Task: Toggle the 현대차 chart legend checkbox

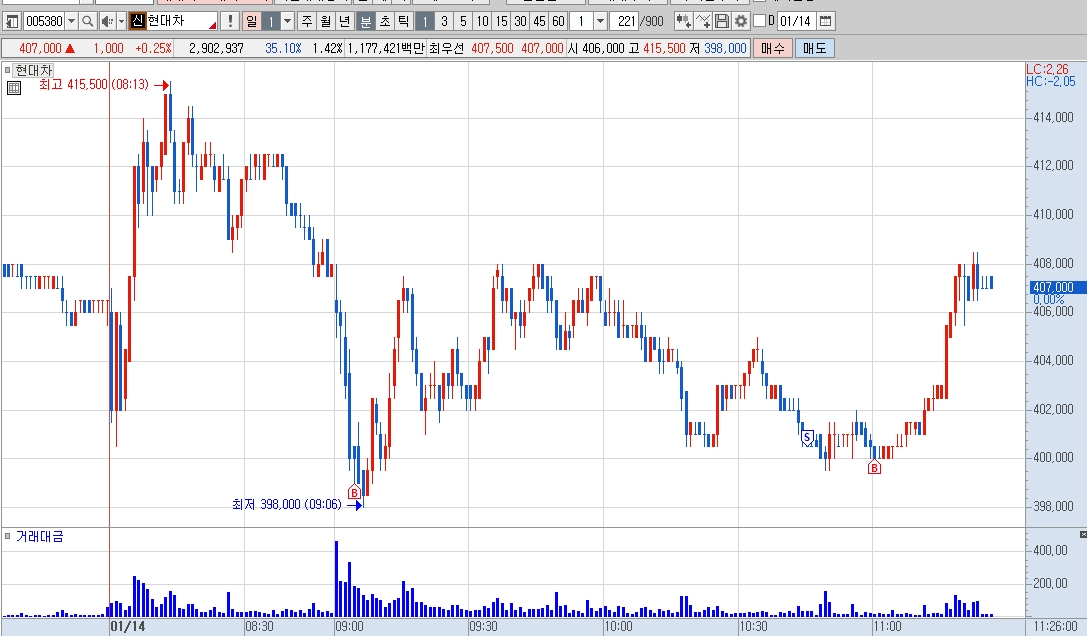Action: pos(8,70)
